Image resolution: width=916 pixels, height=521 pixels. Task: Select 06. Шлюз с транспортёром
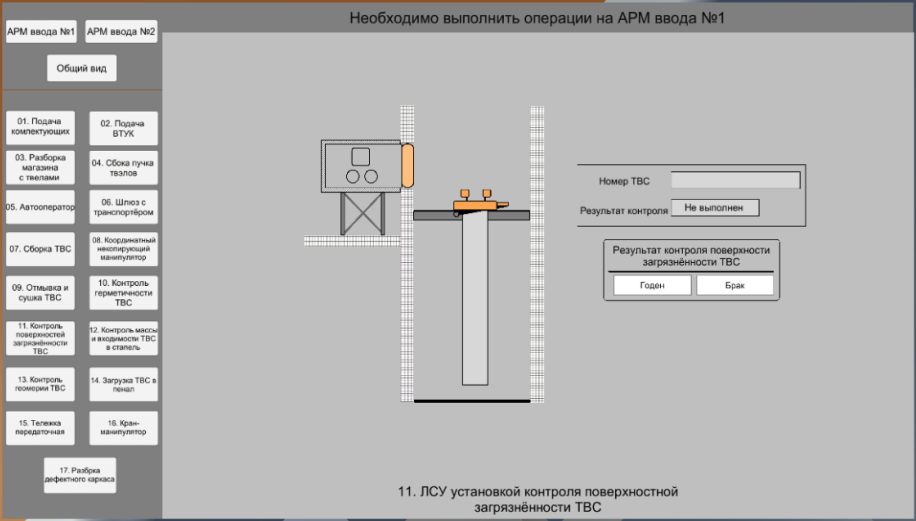coord(123,207)
